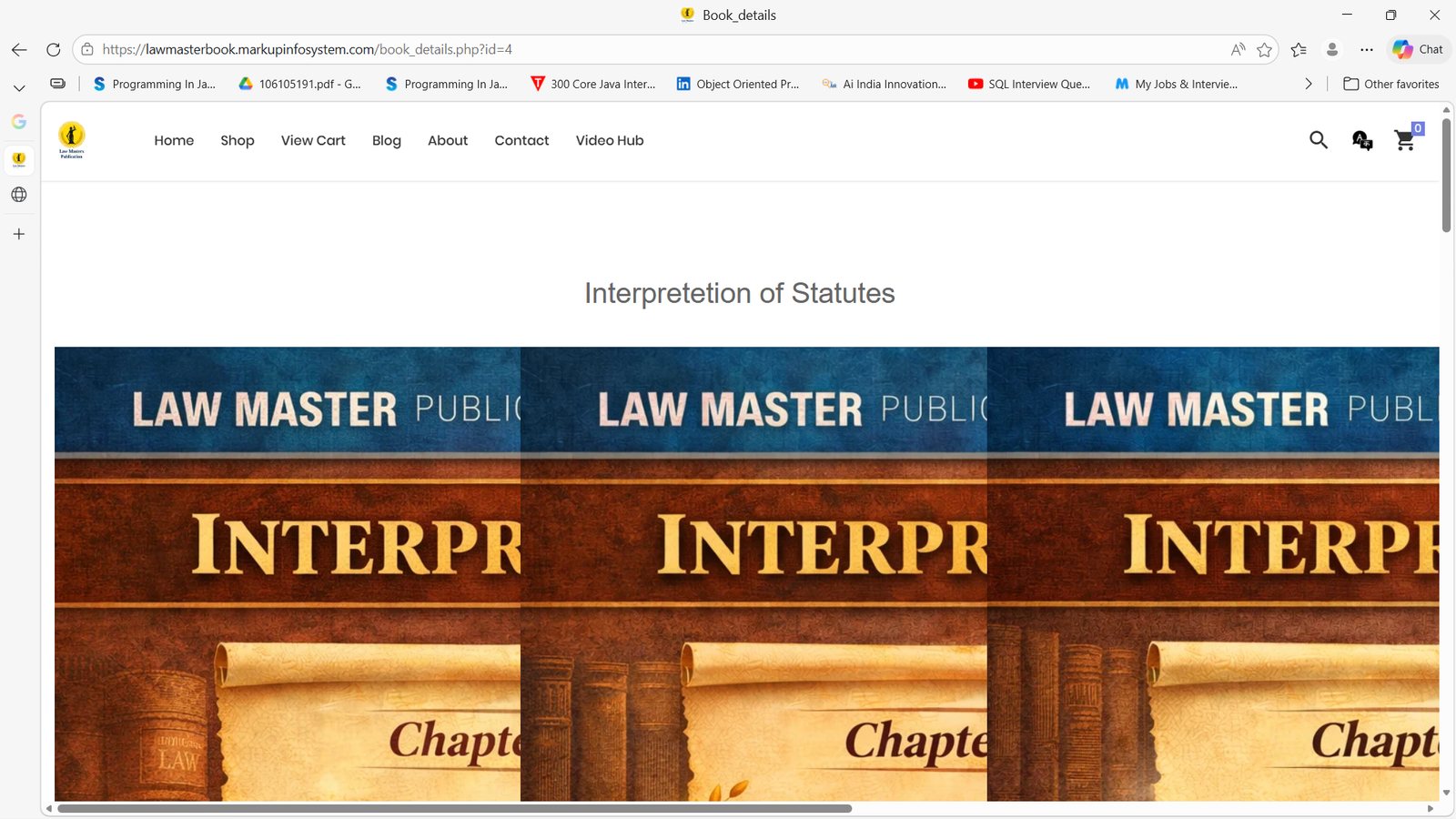Expand the vertical tabs chevron

[x=19, y=88]
